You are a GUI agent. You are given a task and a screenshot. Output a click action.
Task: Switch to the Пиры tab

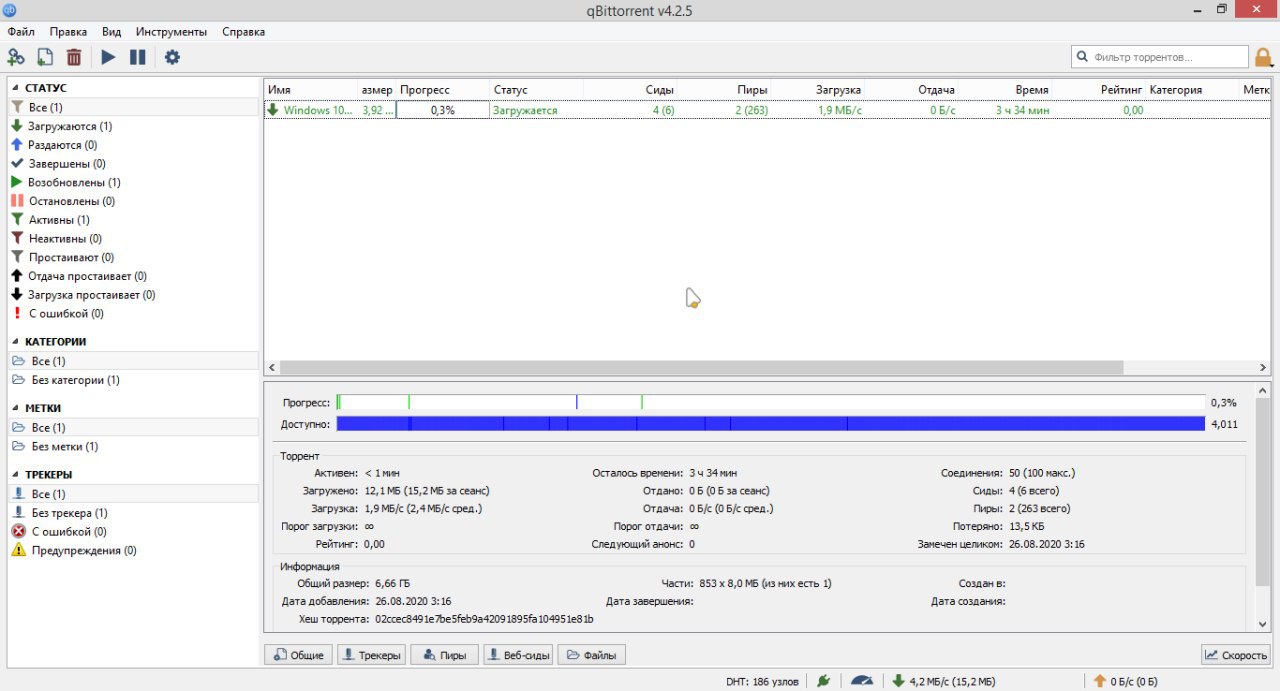pos(444,655)
